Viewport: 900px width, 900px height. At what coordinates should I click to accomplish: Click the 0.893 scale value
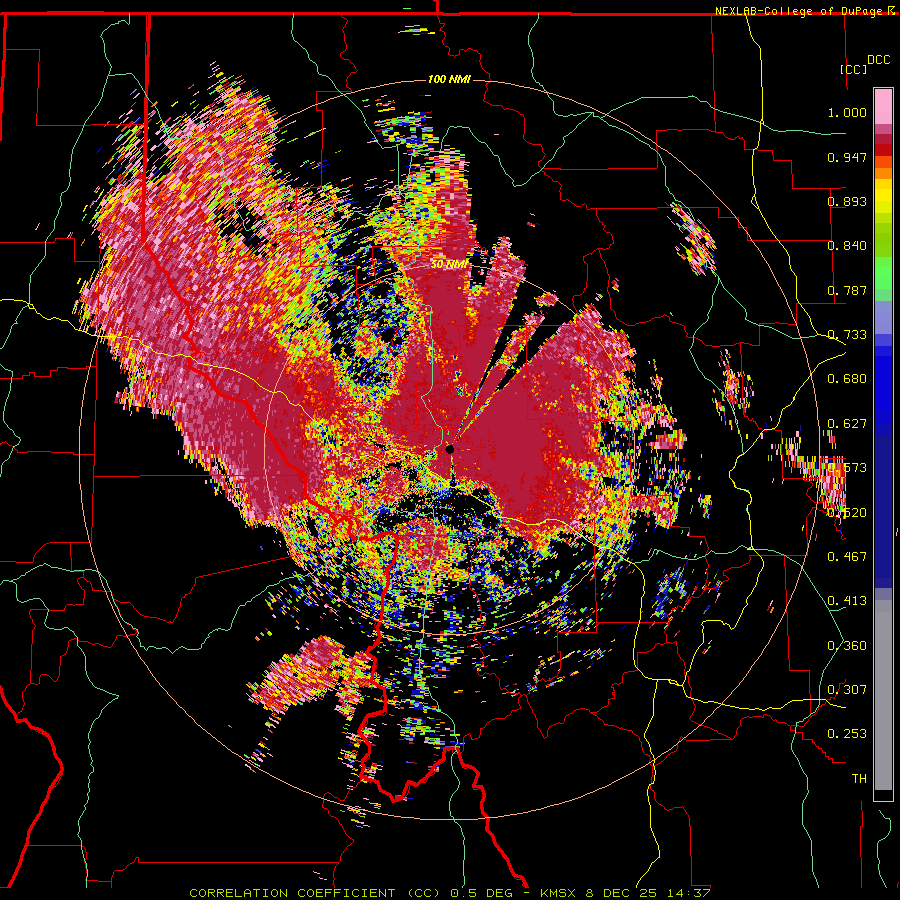click(847, 201)
